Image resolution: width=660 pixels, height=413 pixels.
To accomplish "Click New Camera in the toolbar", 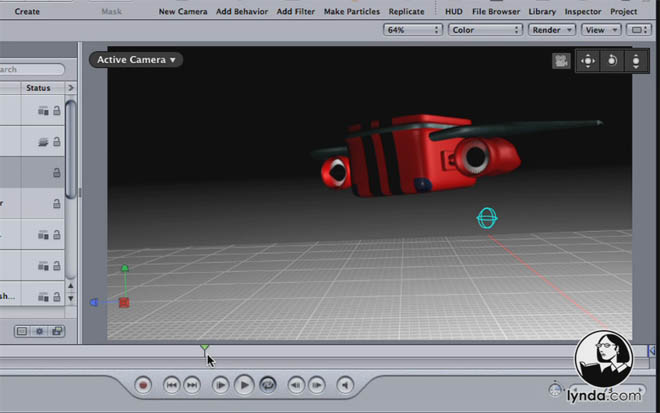I will [183, 11].
